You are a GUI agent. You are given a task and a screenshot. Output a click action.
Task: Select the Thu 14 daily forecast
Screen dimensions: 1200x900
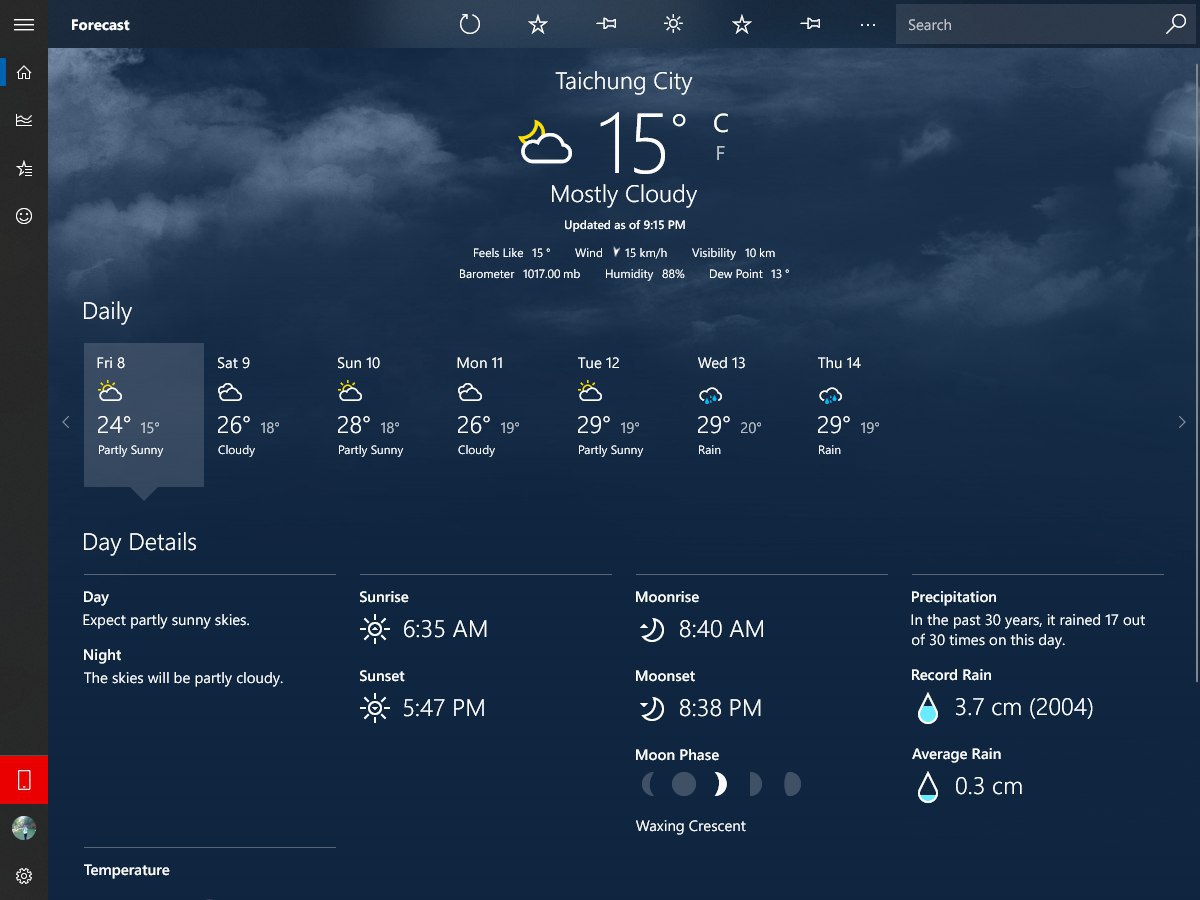point(864,415)
